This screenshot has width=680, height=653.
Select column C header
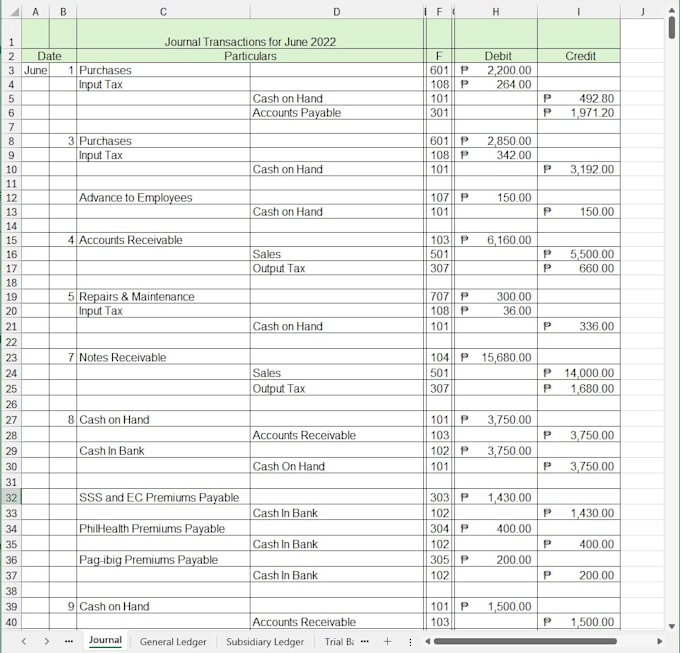pyautogui.click(x=163, y=12)
